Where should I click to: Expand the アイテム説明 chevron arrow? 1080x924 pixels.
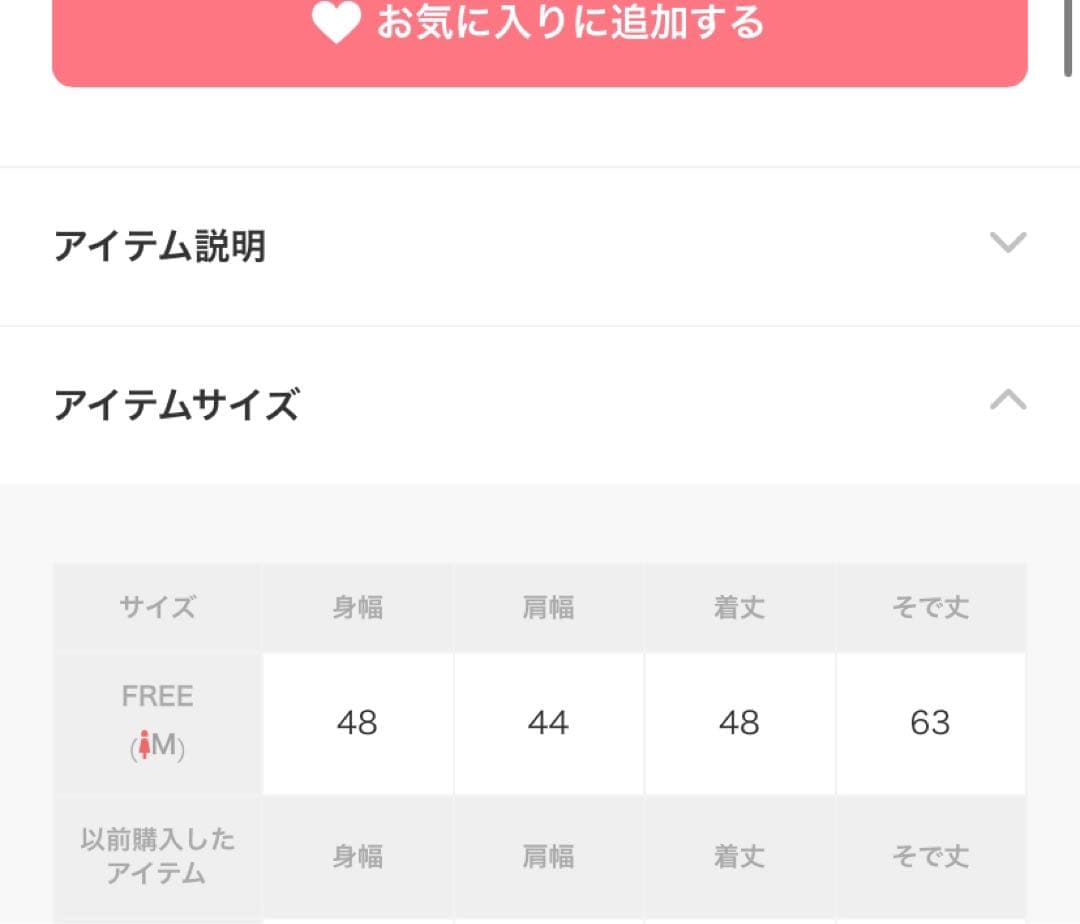pos(1007,243)
